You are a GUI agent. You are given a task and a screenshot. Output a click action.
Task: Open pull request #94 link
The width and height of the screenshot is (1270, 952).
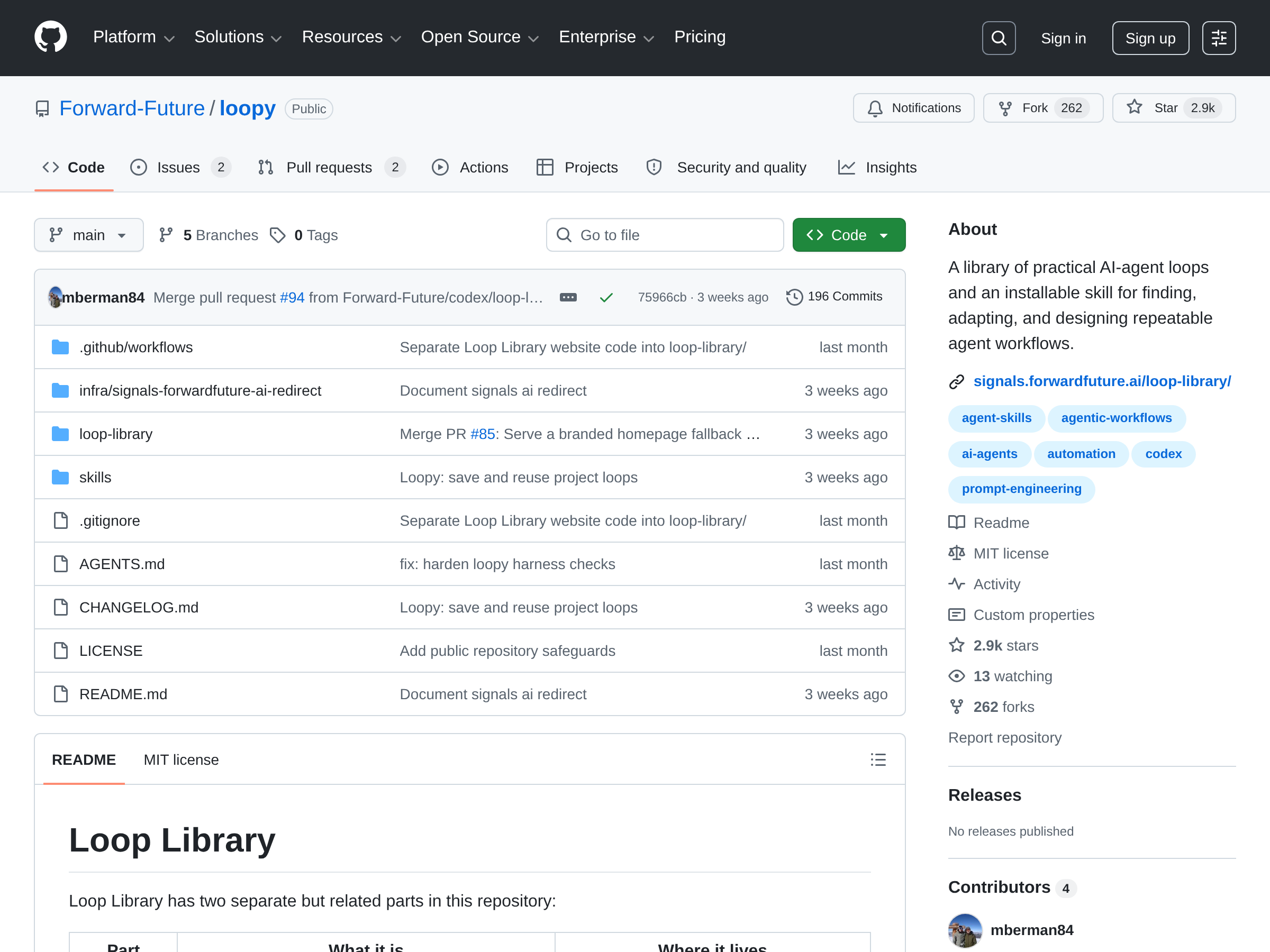tap(292, 297)
